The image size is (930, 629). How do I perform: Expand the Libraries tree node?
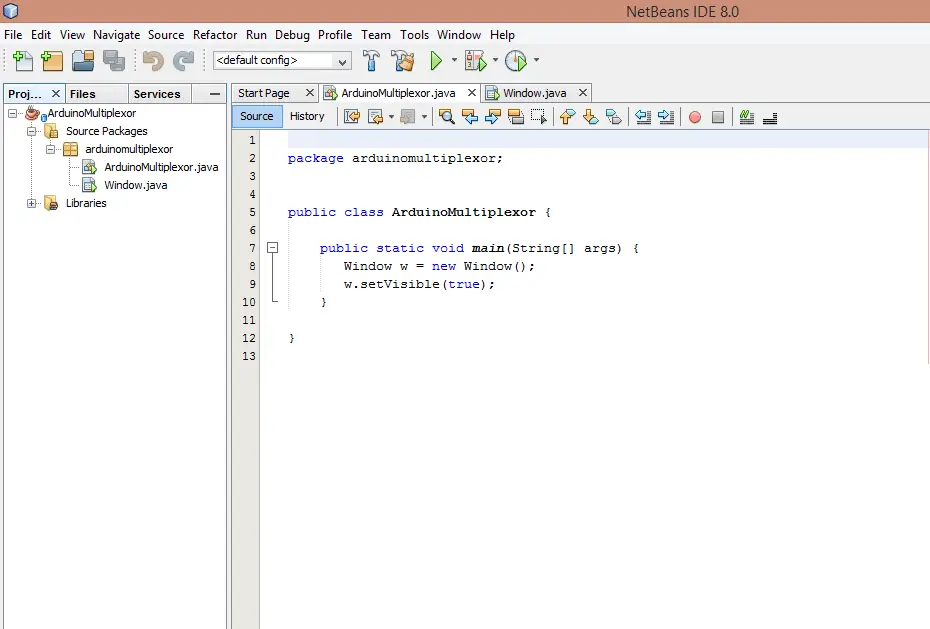point(31,203)
